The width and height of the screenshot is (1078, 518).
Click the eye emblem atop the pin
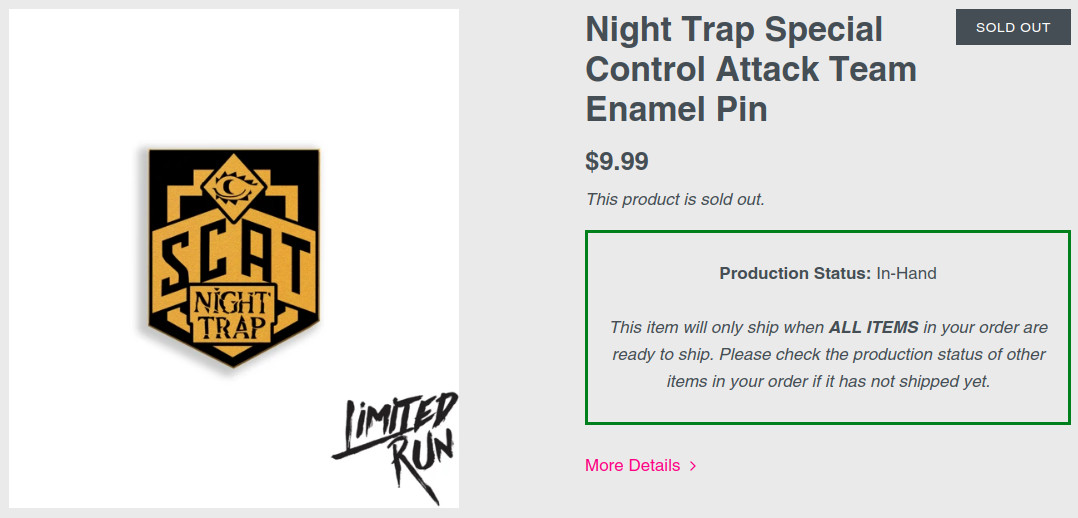[232, 185]
